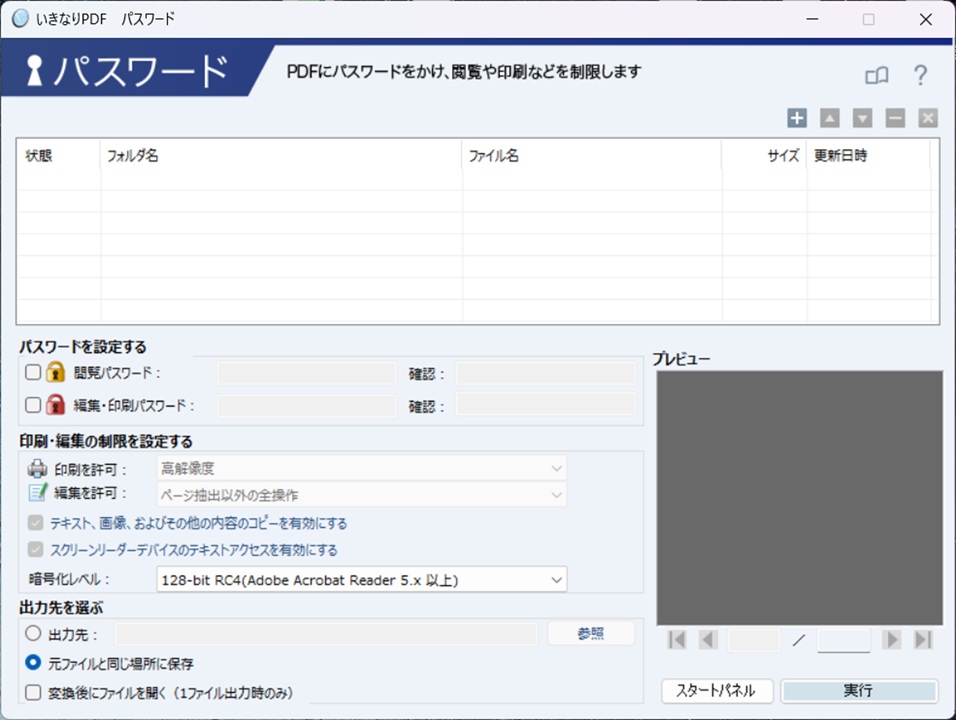Open the manual book icon
The width and height of the screenshot is (956, 720).
click(x=877, y=76)
